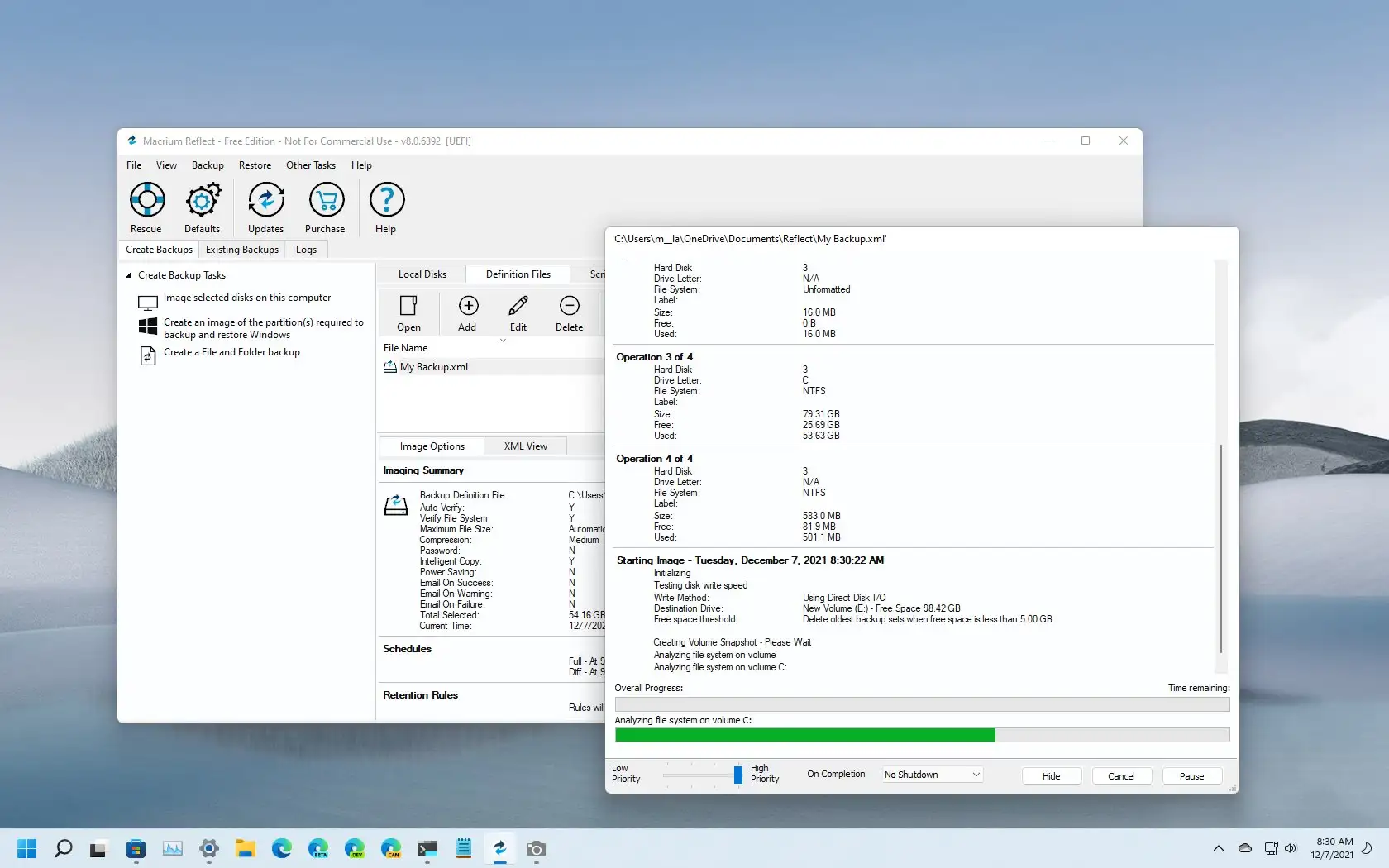
Task: Open File Explorer from taskbar
Action: (x=245, y=848)
